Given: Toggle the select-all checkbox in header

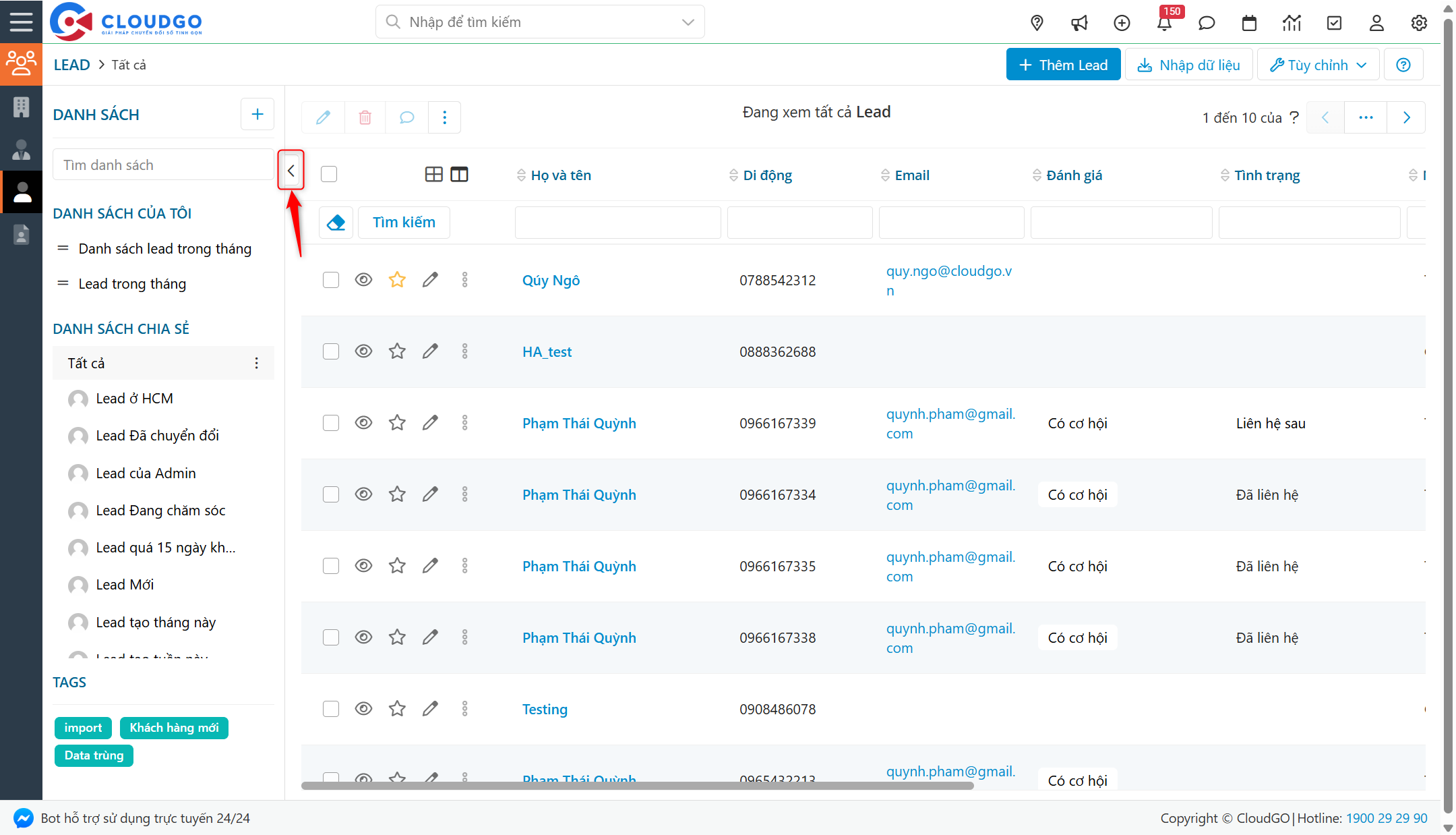Looking at the screenshot, I should click(329, 175).
